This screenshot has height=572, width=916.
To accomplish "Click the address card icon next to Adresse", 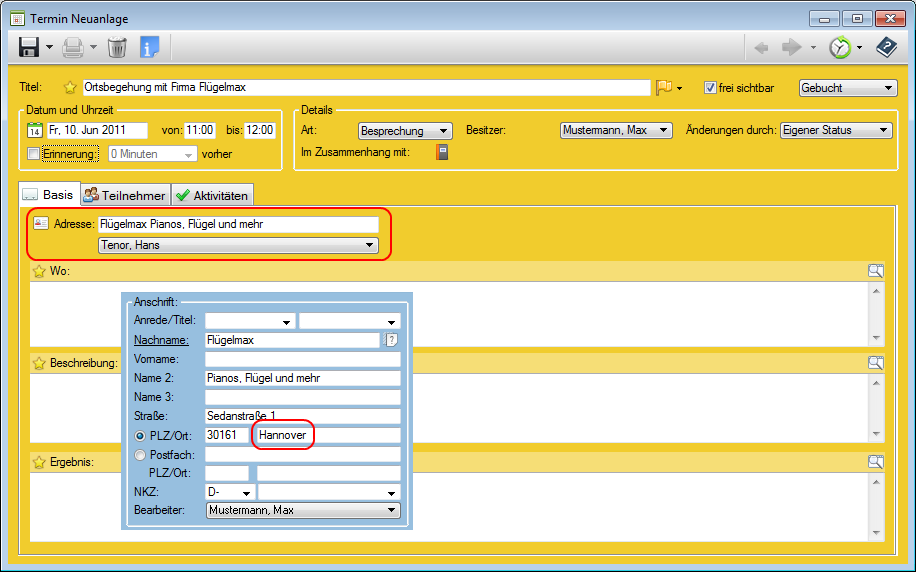I will coord(41,223).
